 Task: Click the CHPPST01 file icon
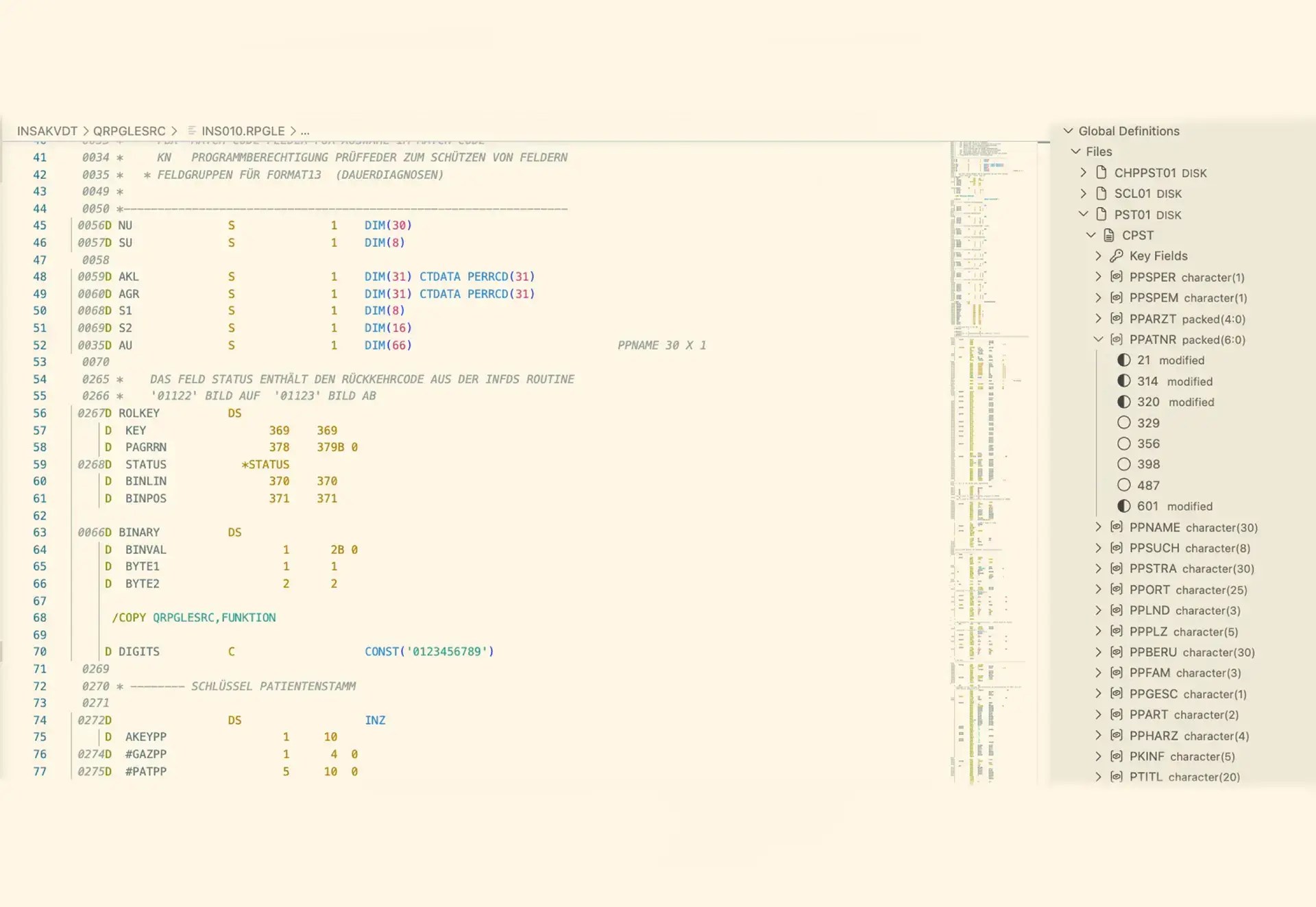tap(1101, 173)
